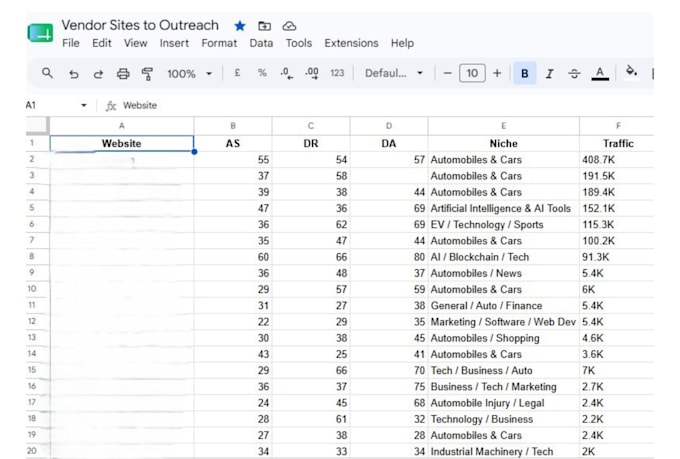680x459 pixels.
Task: Click the Tech / Business / Auto cell
Action: click(x=503, y=370)
